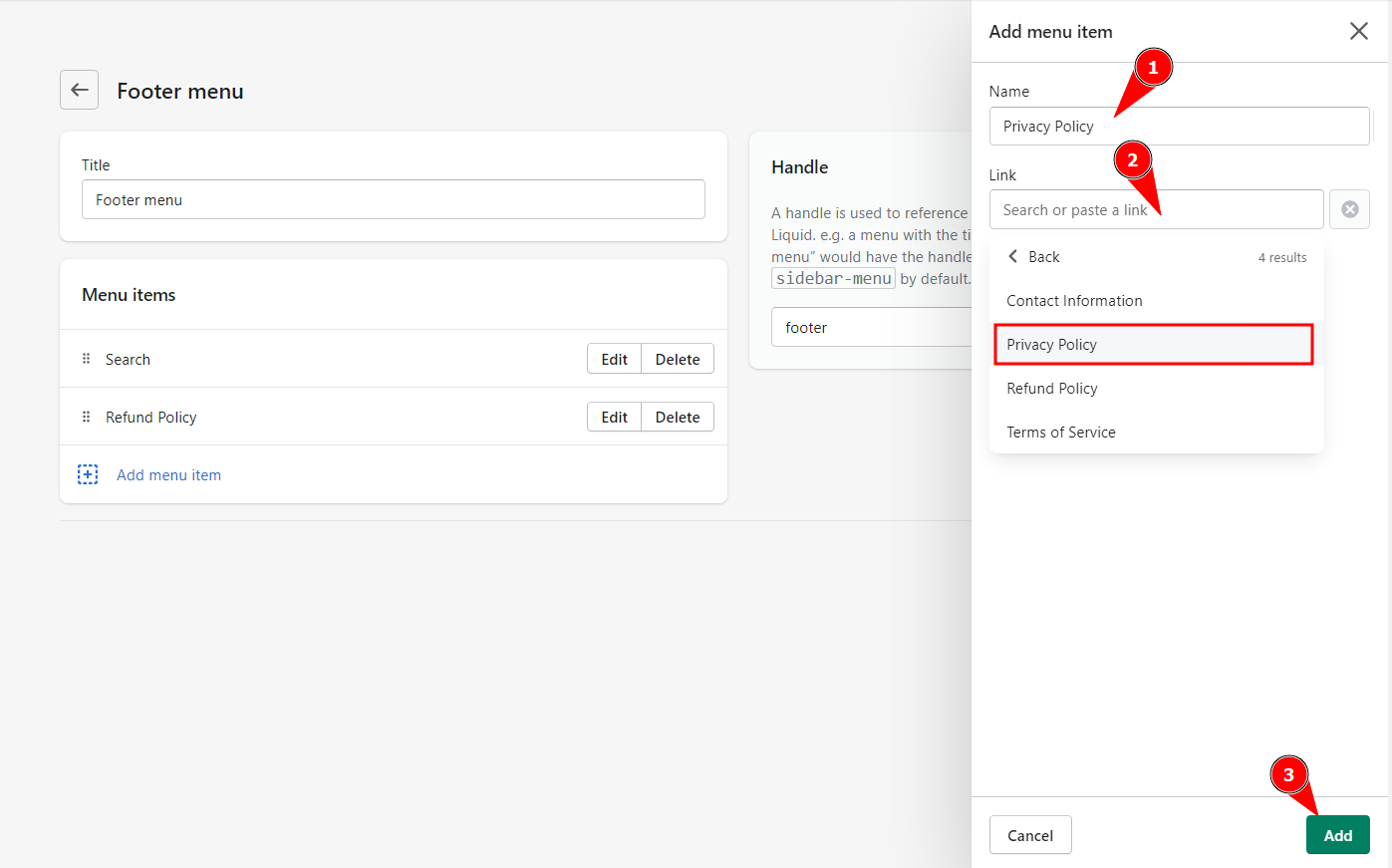Select Refund Policy from the link suggestions

pyautogui.click(x=1051, y=388)
